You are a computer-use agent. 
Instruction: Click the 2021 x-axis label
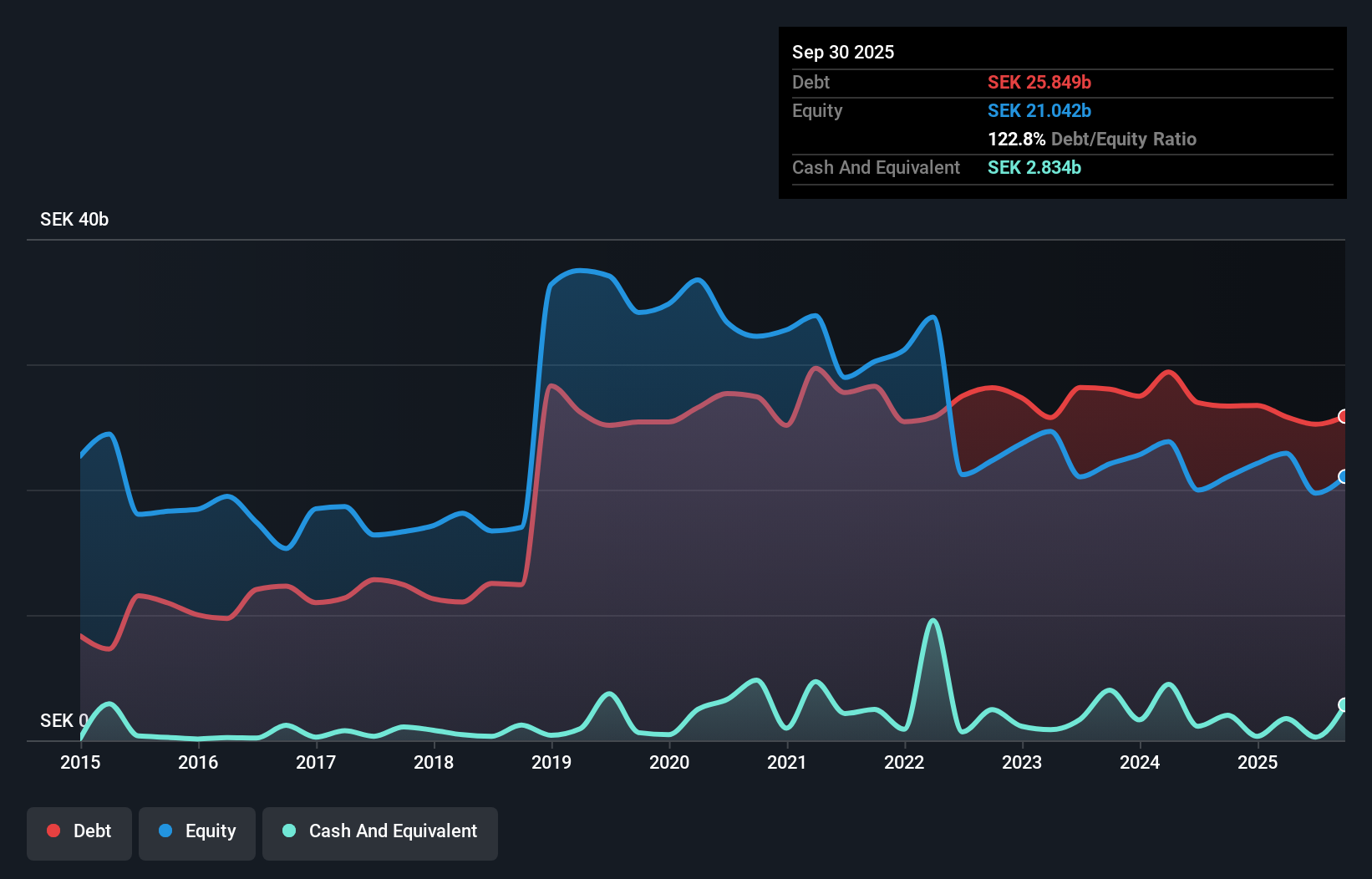click(x=787, y=762)
